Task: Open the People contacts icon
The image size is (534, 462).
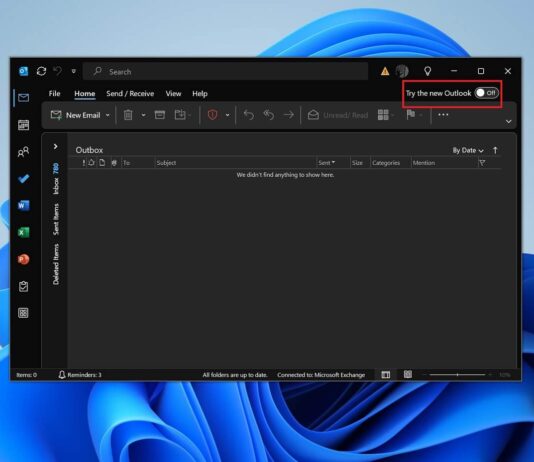Action: point(23,152)
